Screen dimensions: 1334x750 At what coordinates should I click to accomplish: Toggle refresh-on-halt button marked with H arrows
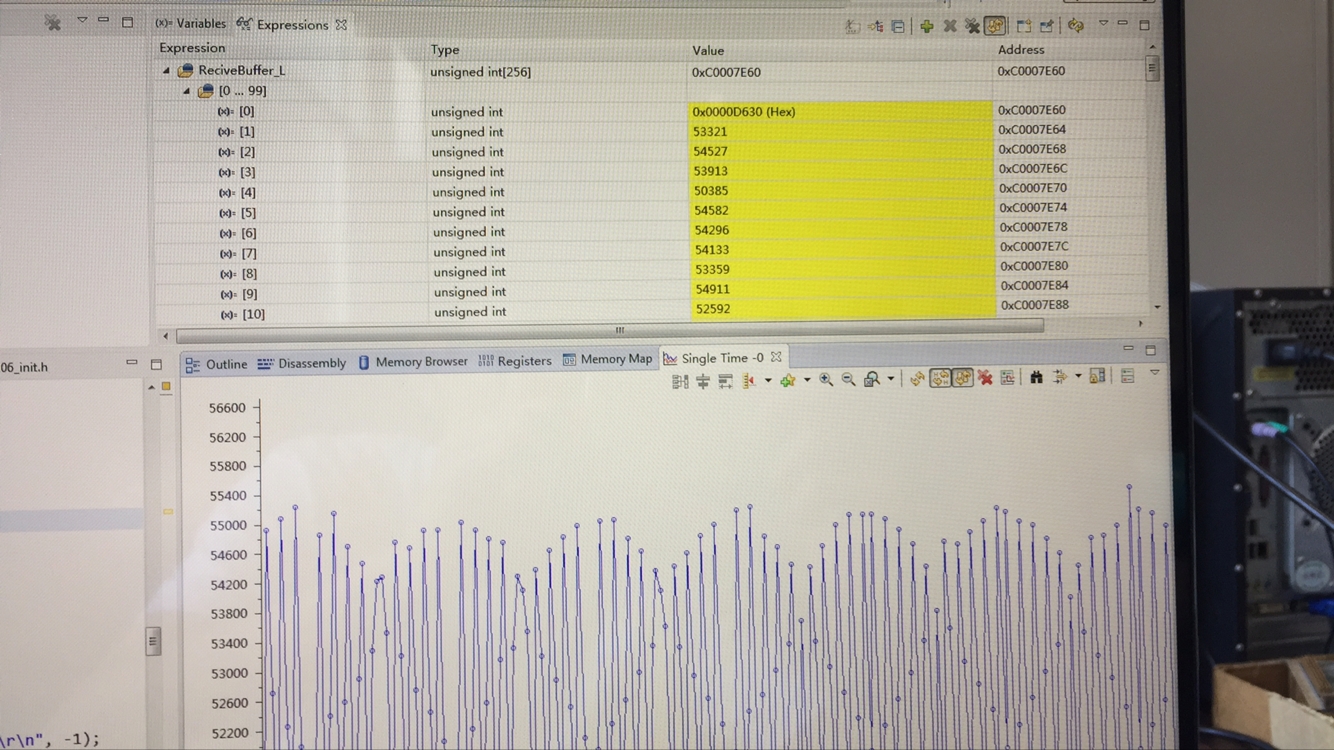tap(940, 378)
